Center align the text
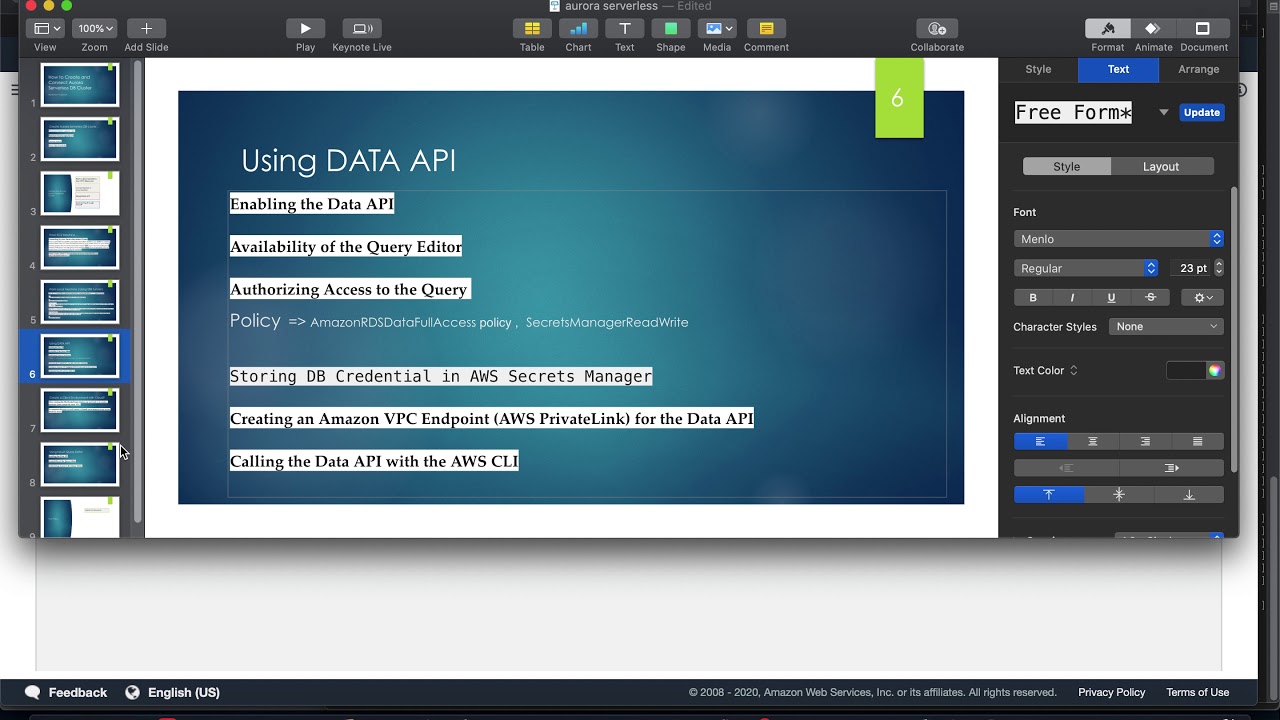The image size is (1280, 720). 1093,442
